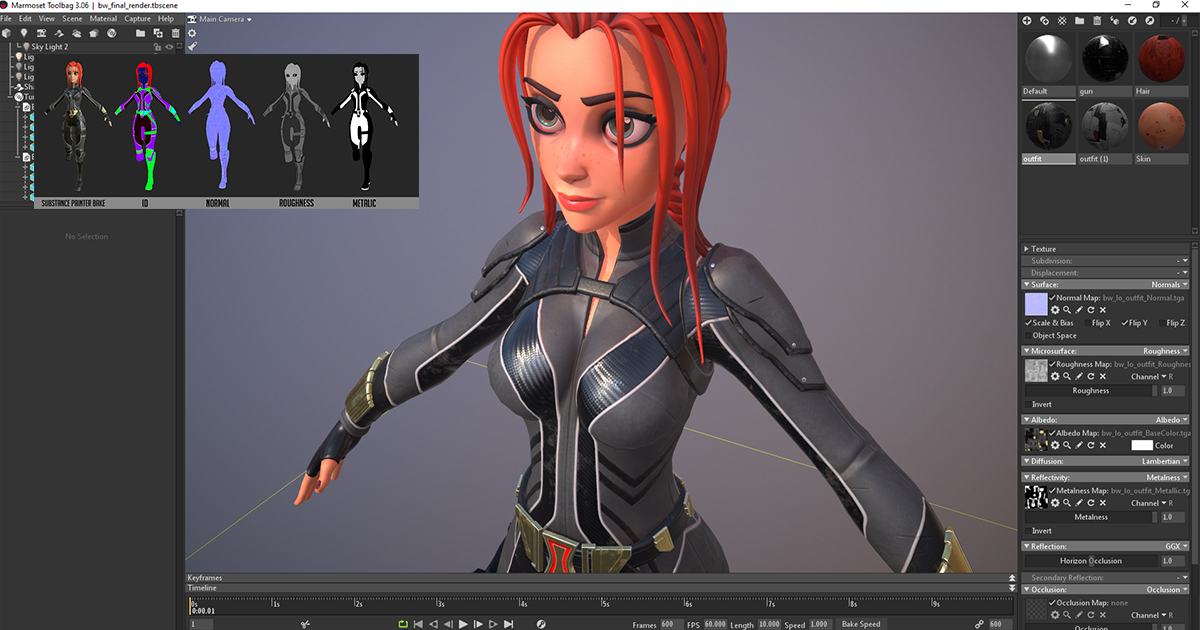Toggle timeline loop playback
1200x630 pixels.
tap(403, 624)
